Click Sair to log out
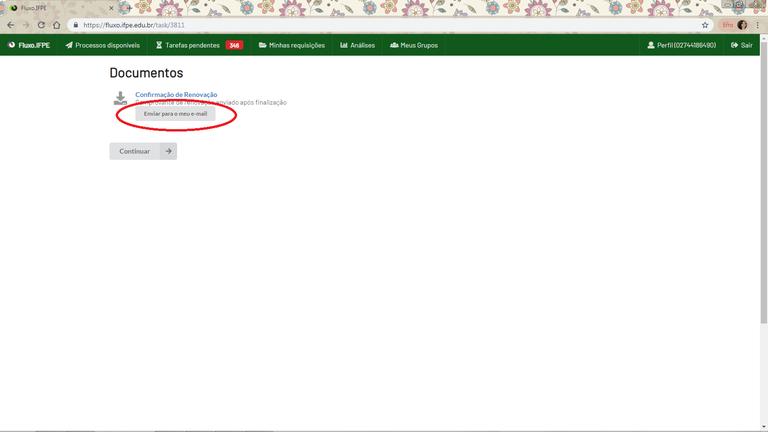This screenshot has height=432, width=768. coord(742,45)
